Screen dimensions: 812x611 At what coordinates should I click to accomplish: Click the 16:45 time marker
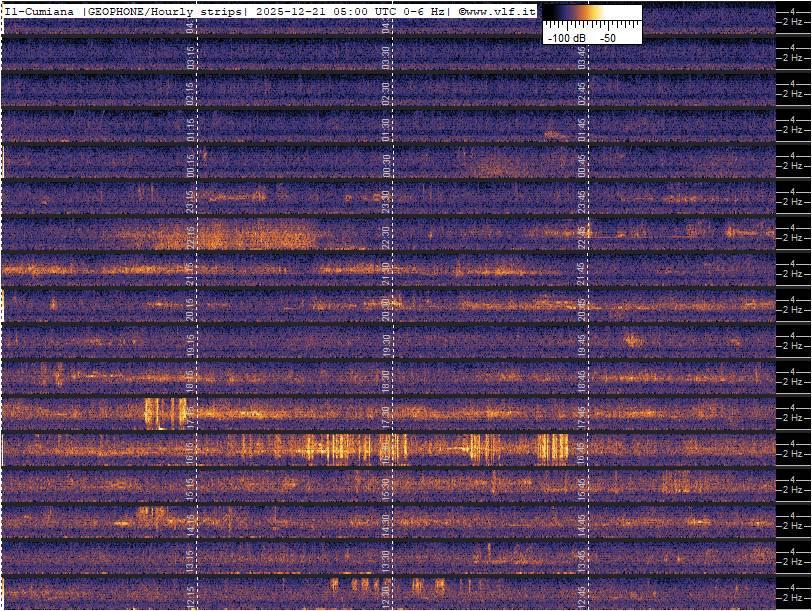tap(582, 452)
